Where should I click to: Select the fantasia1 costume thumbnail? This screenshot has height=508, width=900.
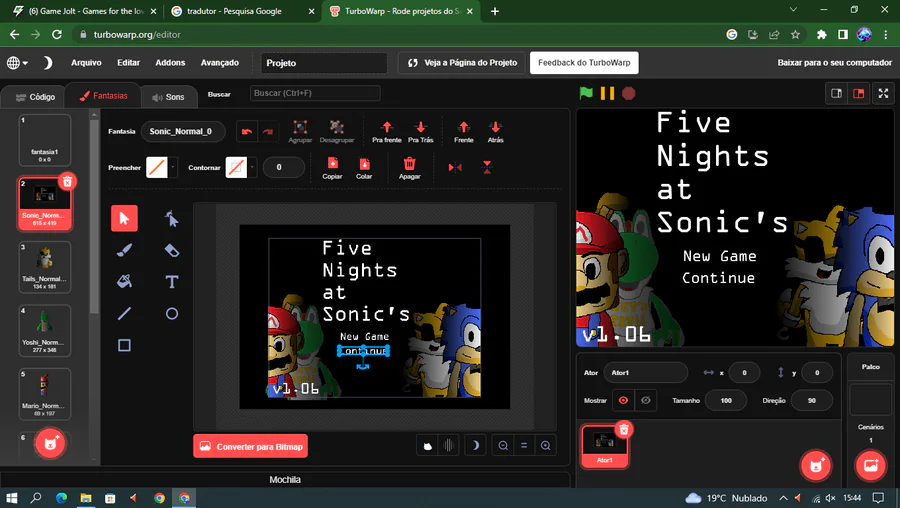[45, 140]
